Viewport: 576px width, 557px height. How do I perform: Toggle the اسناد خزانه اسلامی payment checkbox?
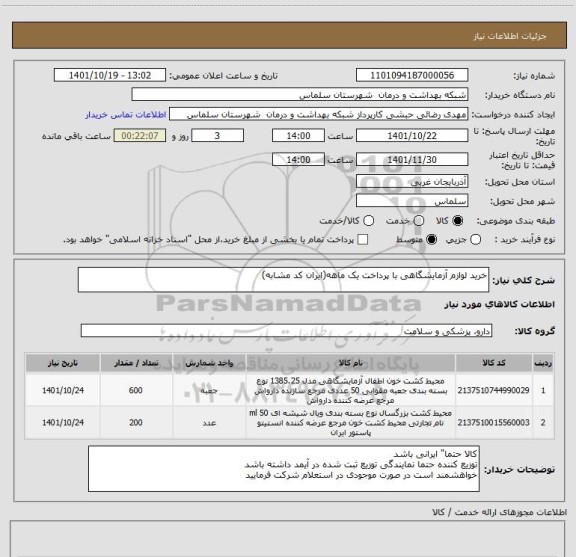coord(363,240)
